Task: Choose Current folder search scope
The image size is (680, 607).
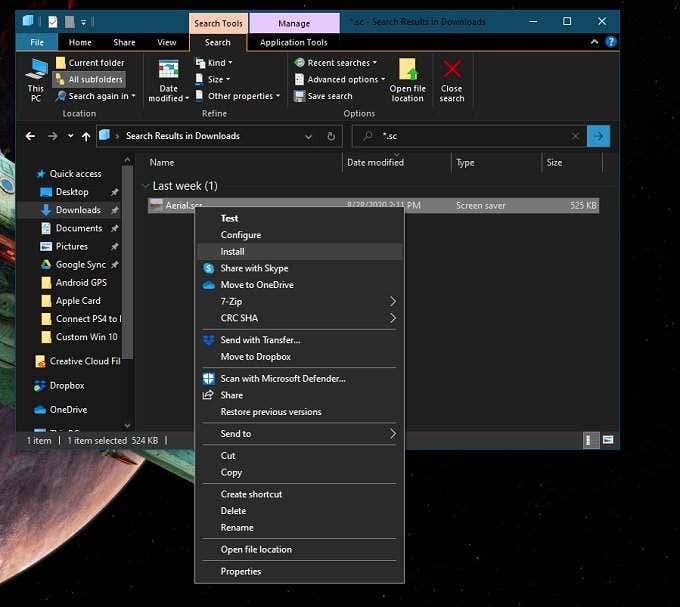Action: 90,63
